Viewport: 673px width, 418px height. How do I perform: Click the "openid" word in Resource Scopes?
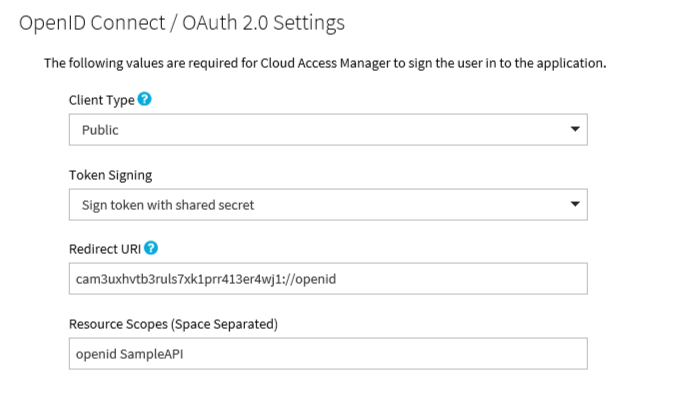pos(94,354)
